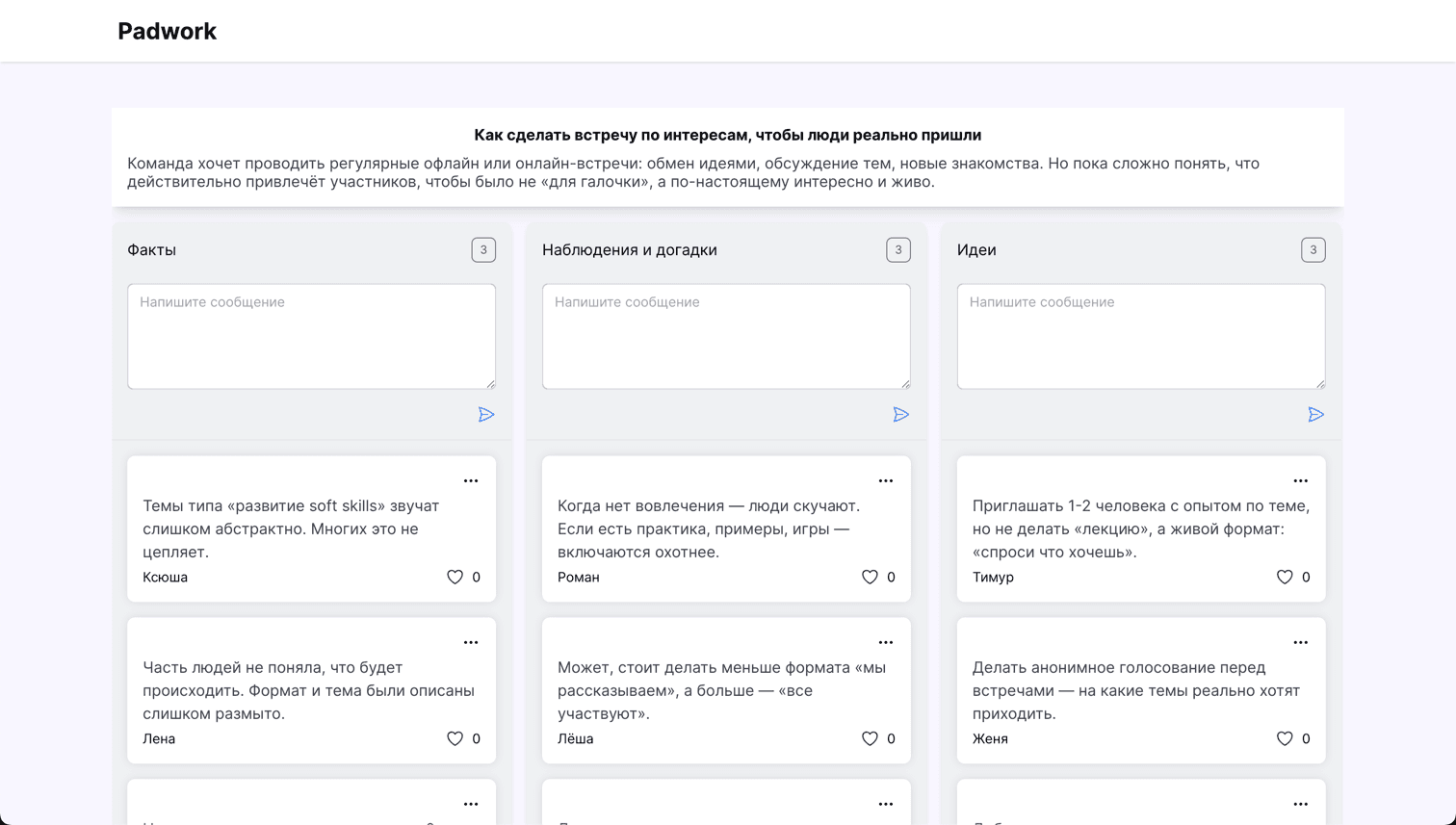
Task: Show more options on Женя's card
Action: [x=1300, y=642]
